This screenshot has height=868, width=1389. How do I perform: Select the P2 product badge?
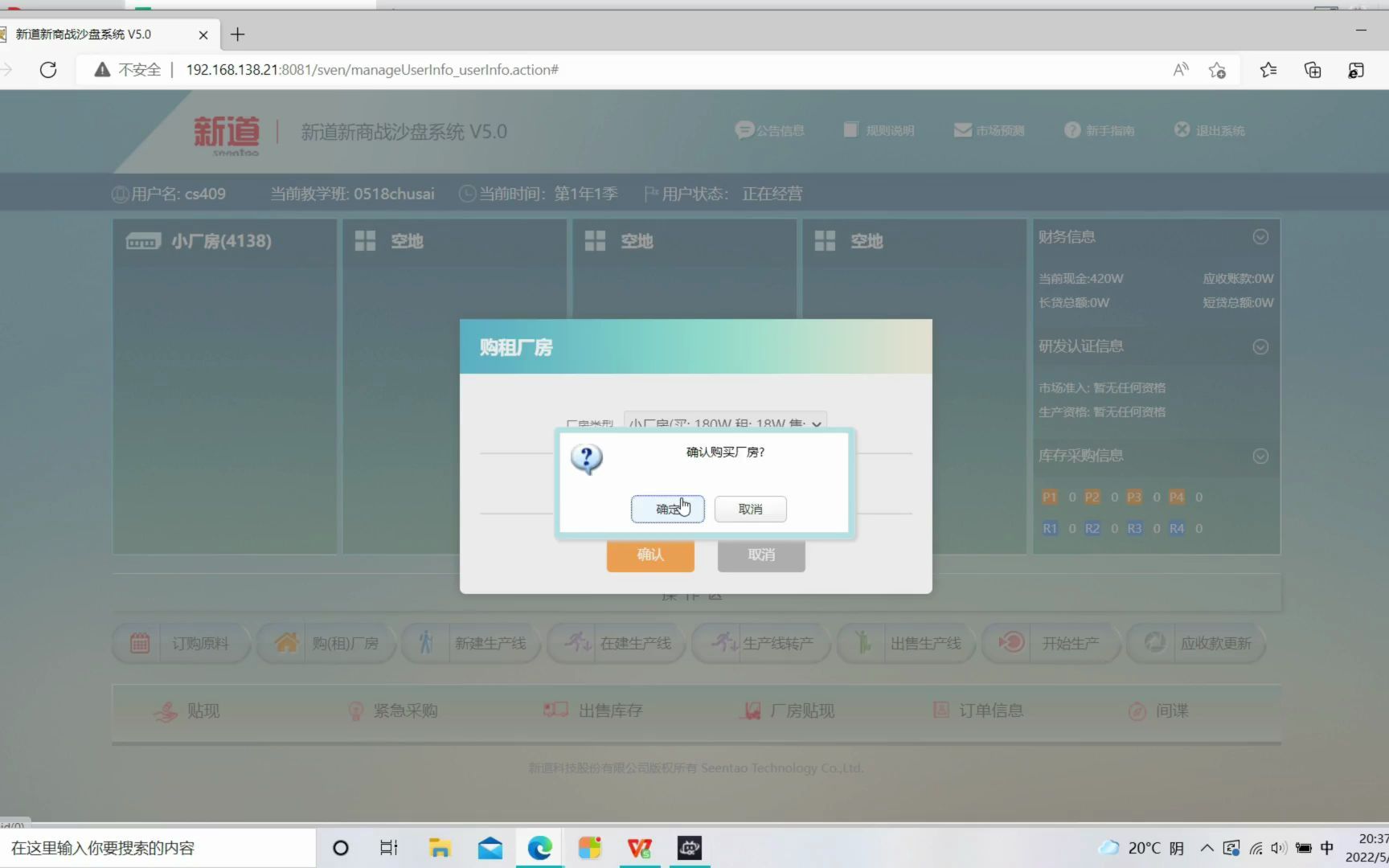click(1092, 497)
